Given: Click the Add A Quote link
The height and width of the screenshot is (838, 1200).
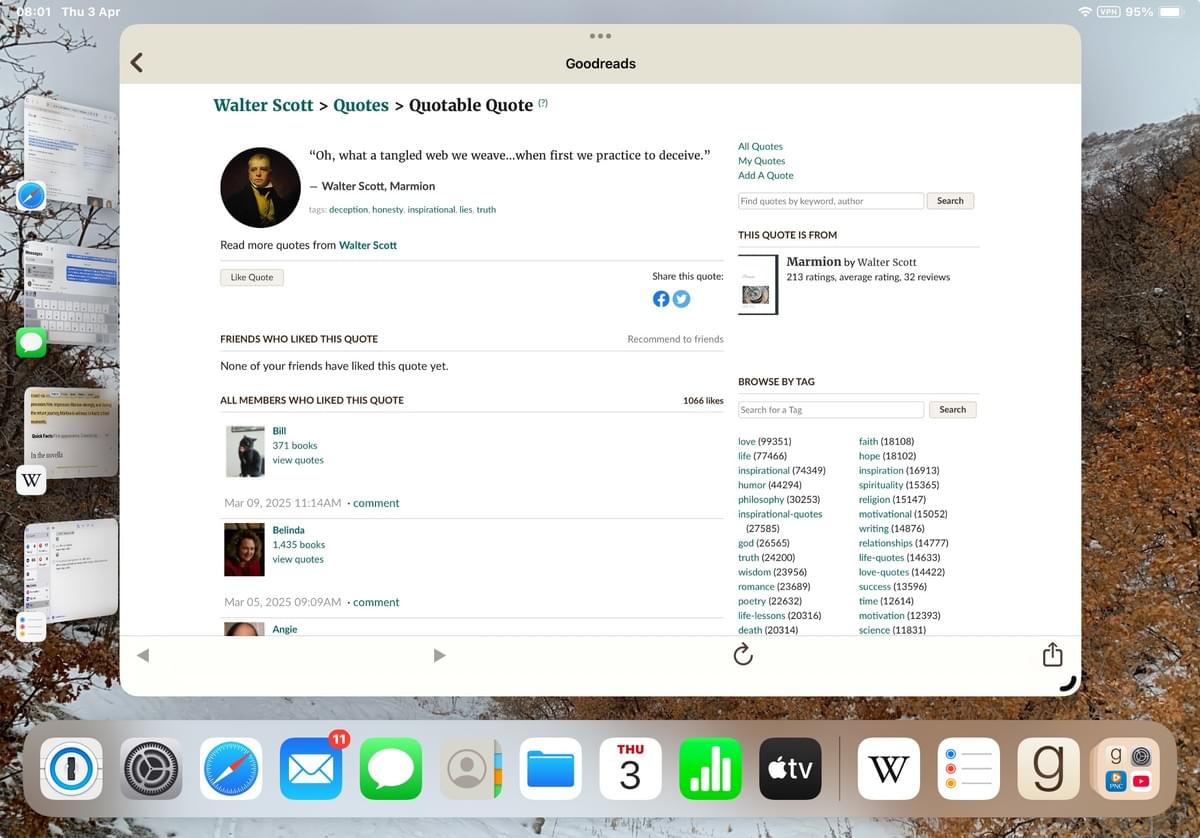Looking at the screenshot, I should tap(766, 175).
